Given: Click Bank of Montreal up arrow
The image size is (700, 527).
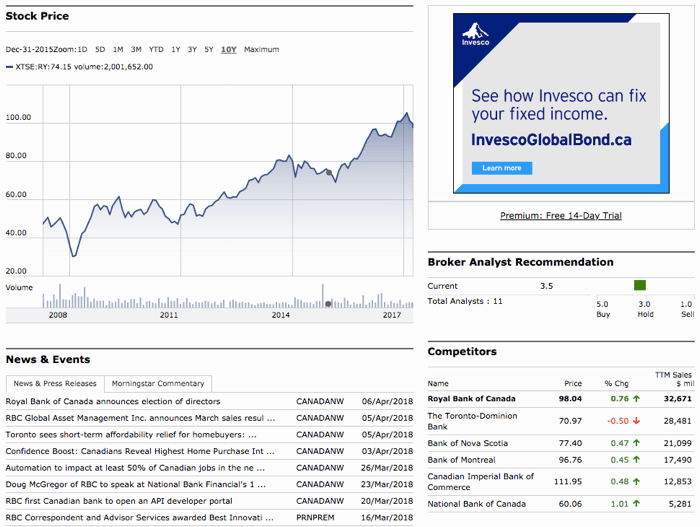Looking at the screenshot, I should pyautogui.click(x=637, y=460).
